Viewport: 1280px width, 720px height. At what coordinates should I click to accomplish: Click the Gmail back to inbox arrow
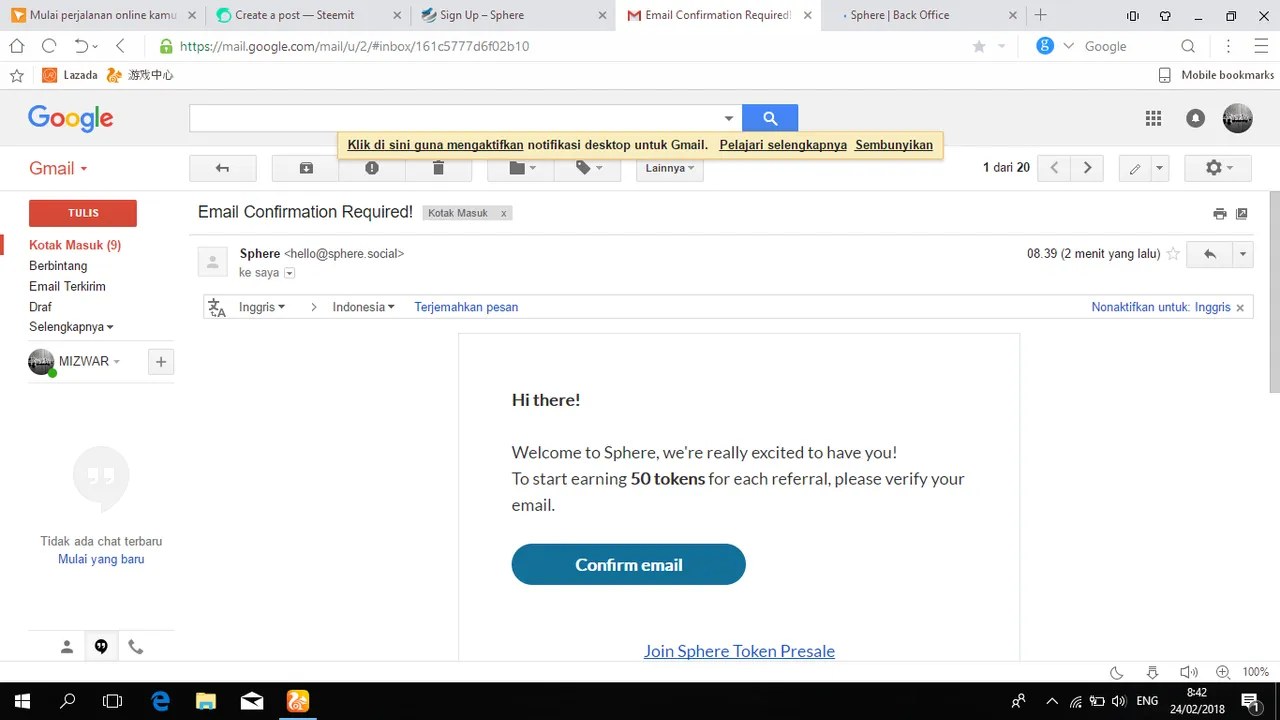click(222, 168)
